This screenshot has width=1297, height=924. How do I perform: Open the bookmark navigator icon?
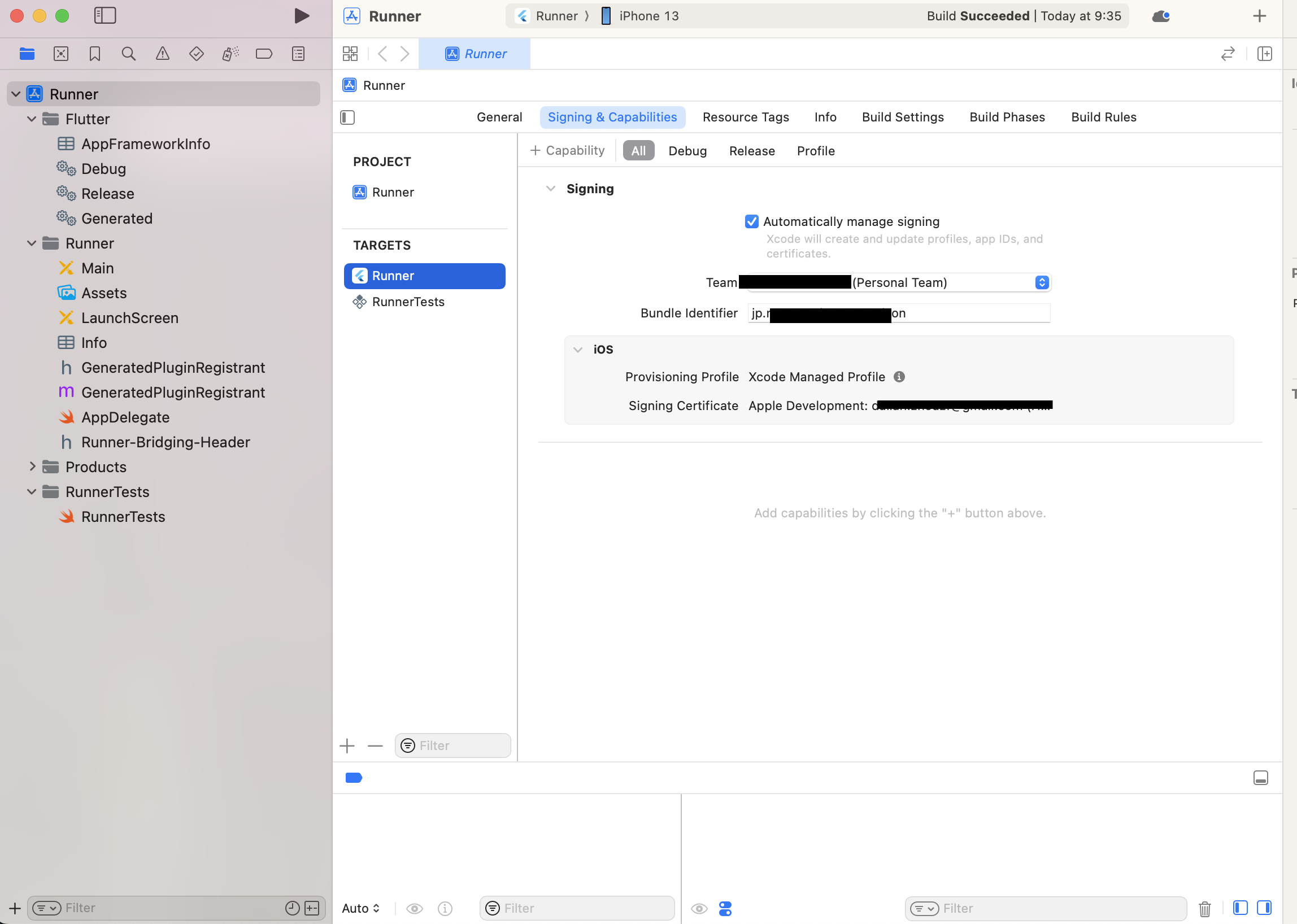[x=95, y=54]
